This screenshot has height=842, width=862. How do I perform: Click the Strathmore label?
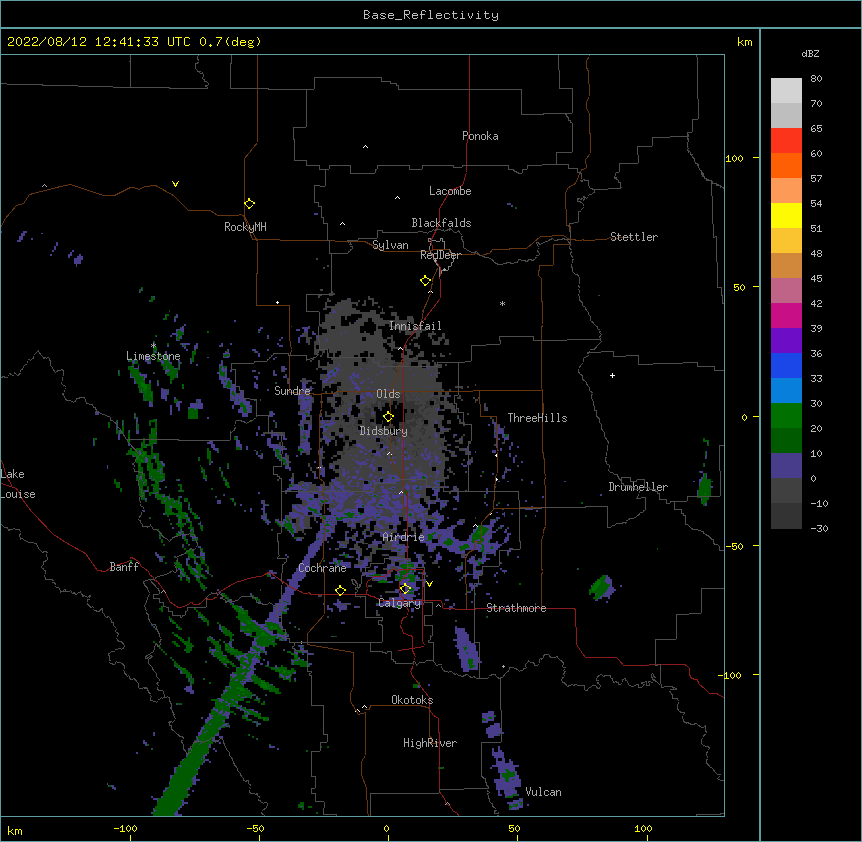516,608
